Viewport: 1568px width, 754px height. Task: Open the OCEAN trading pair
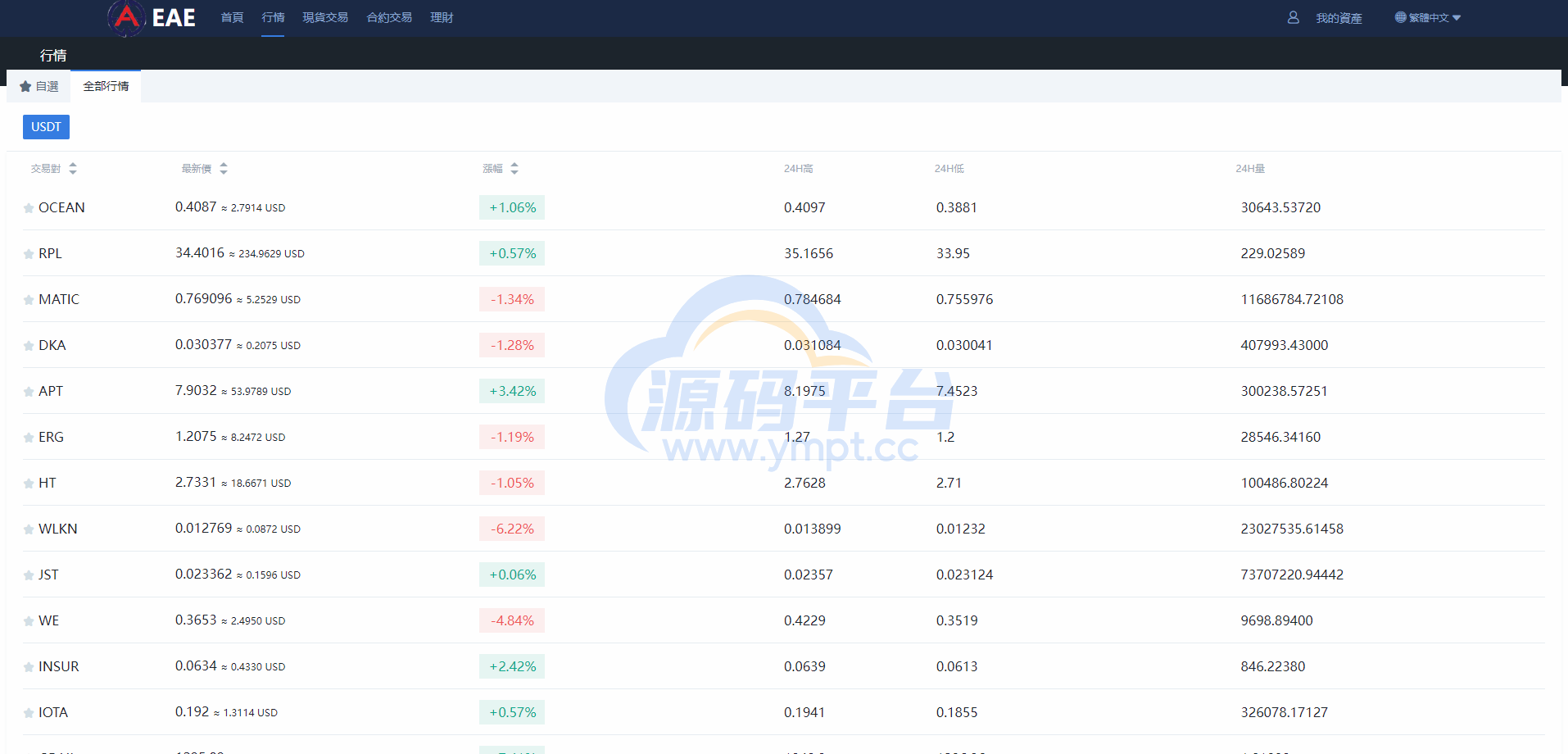pos(61,207)
